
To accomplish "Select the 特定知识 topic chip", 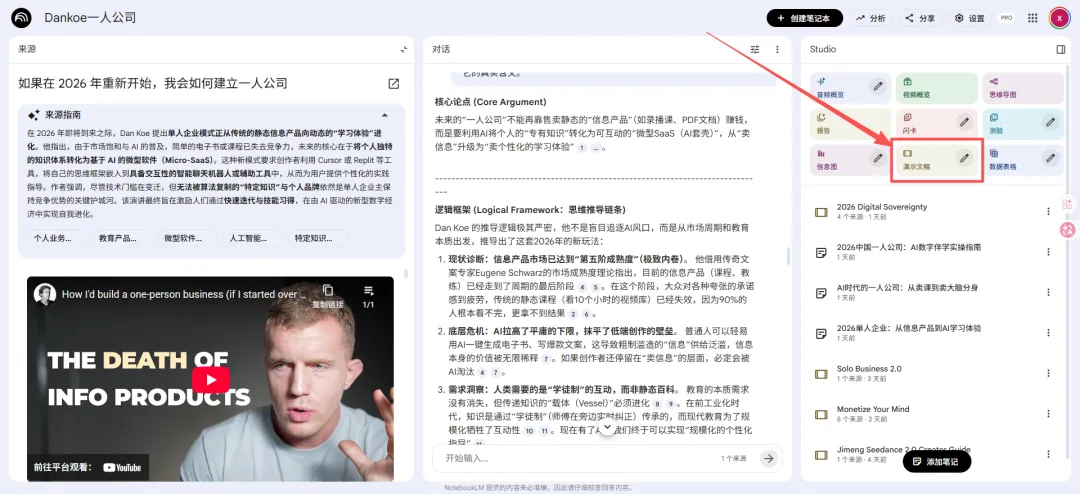I will tap(318, 238).
